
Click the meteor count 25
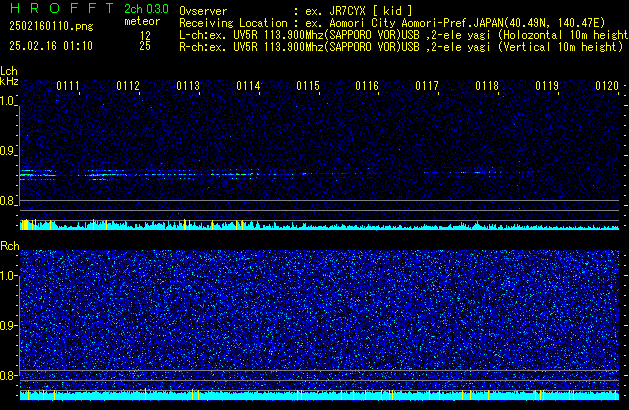145,46
